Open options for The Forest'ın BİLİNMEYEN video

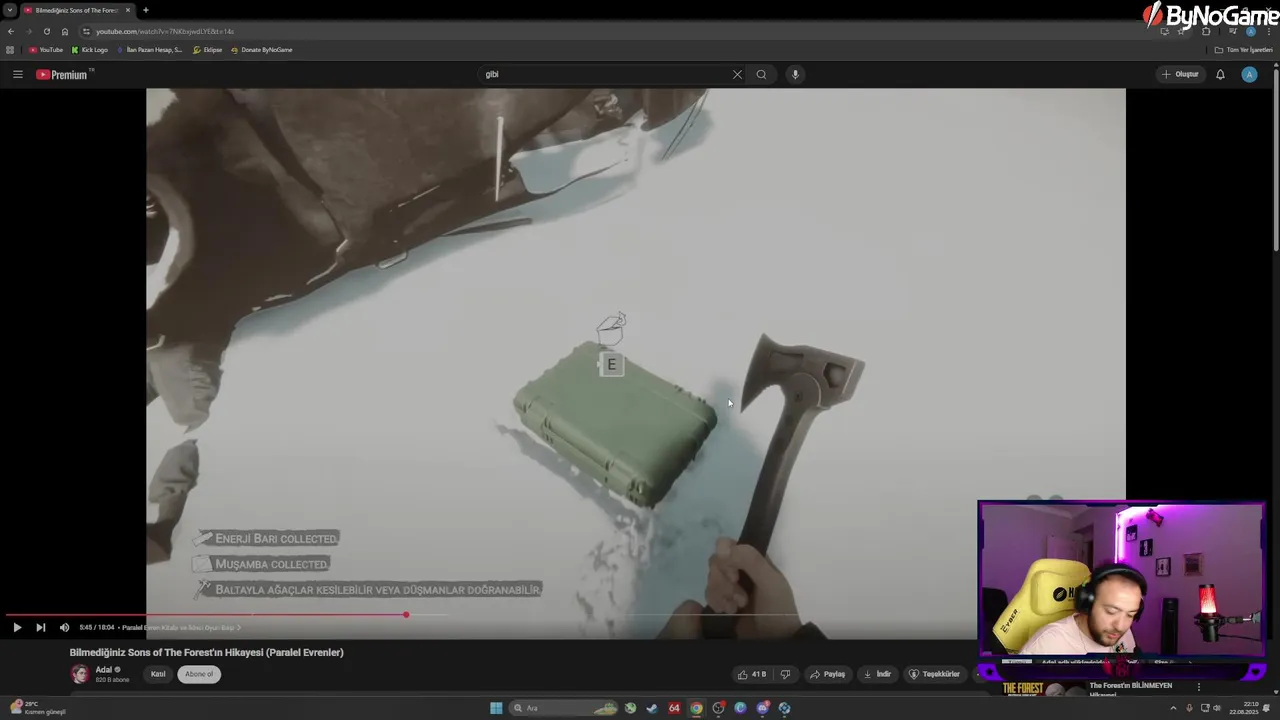point(1198,687)
